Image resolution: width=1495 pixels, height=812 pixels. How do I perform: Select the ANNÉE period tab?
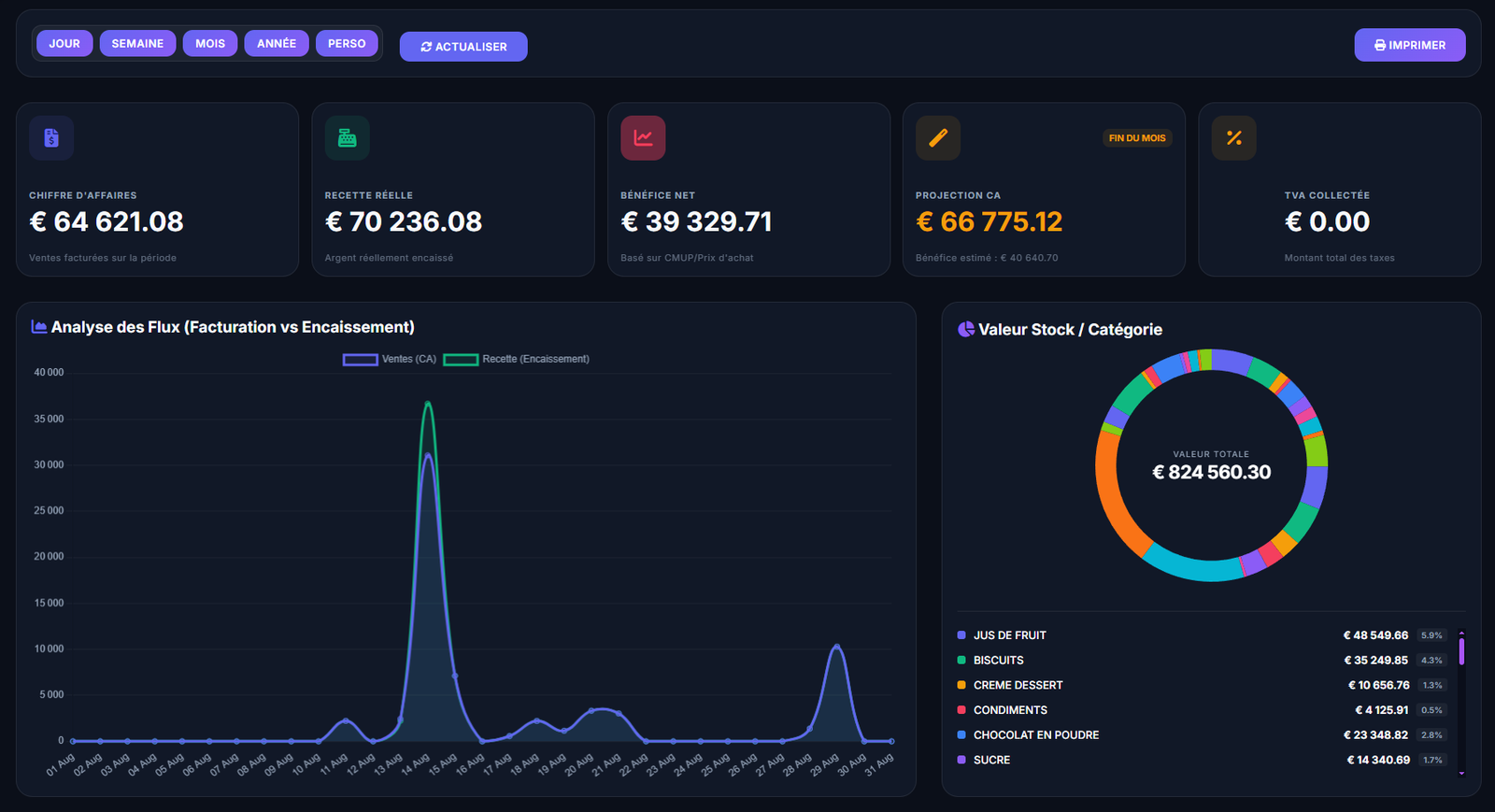[277, 43]
